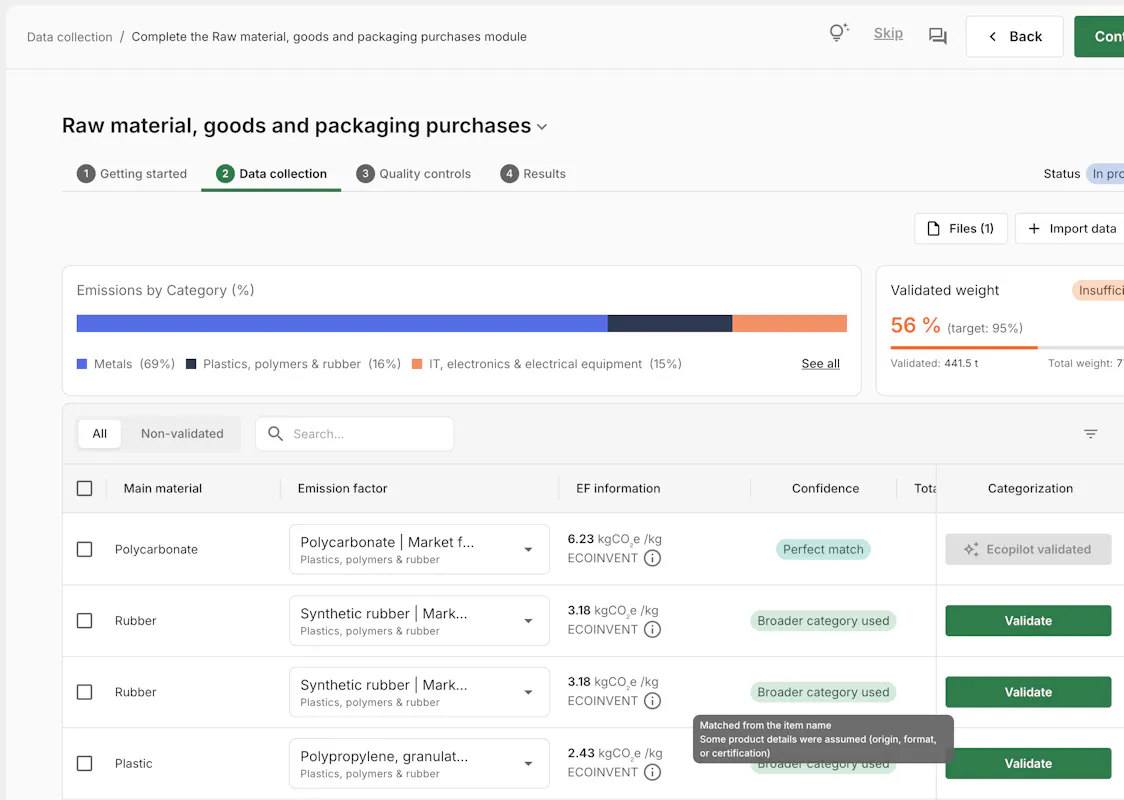Click the Validated: 441.5 t text
Viewport: 1124px width, 800px height.
point(934,363)
